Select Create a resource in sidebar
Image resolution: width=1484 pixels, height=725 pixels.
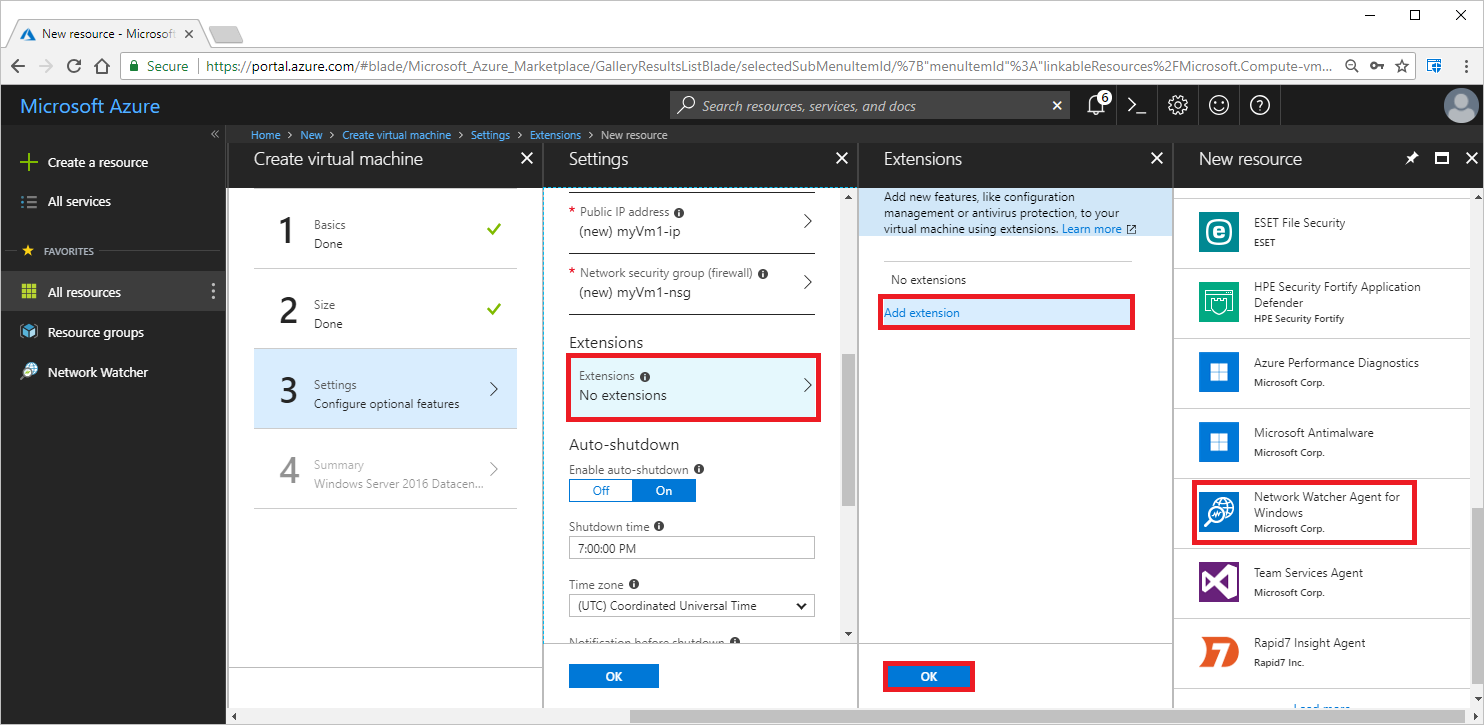tap(98, 162)
